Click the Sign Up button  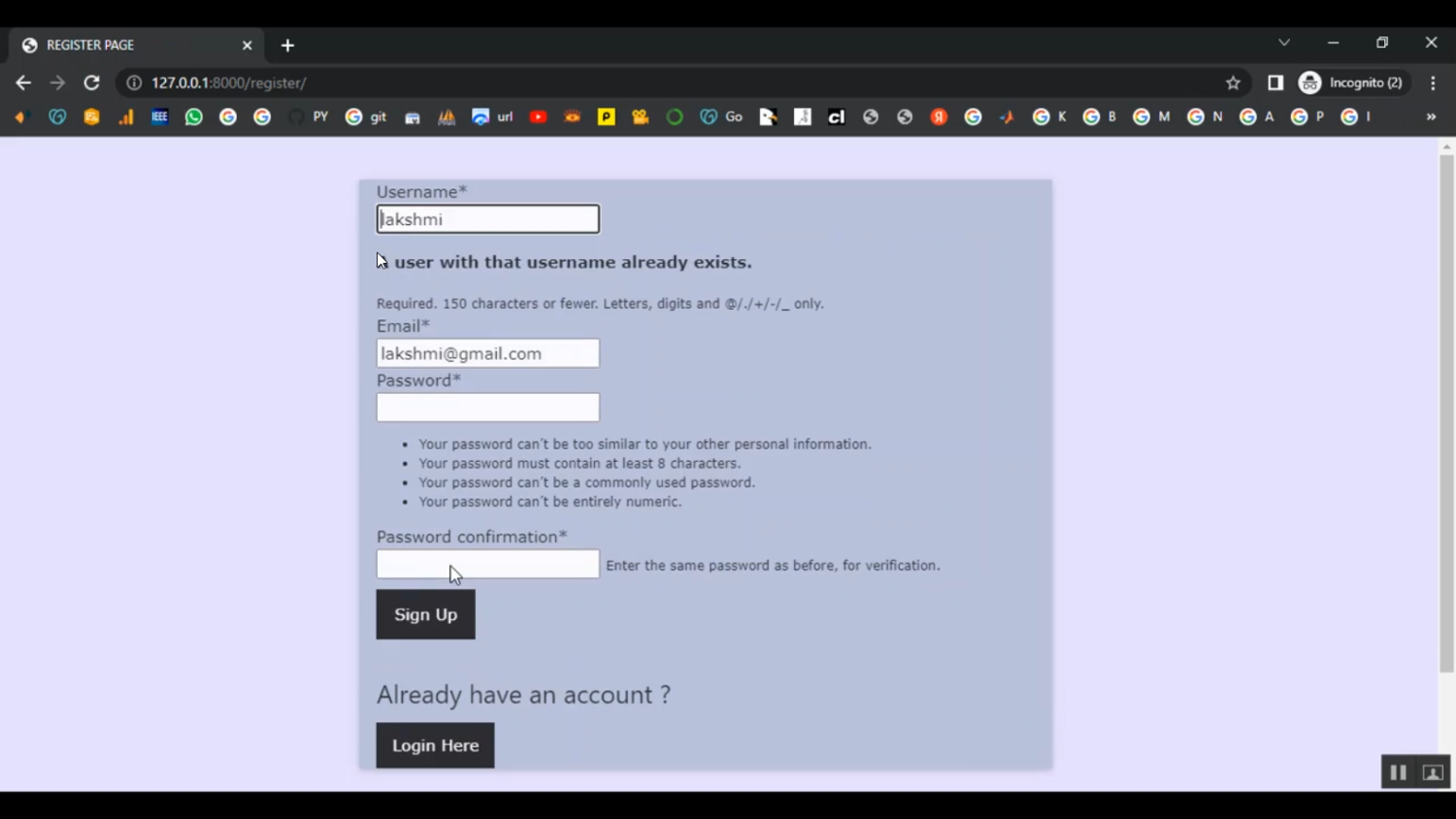[x=426, y=614]
